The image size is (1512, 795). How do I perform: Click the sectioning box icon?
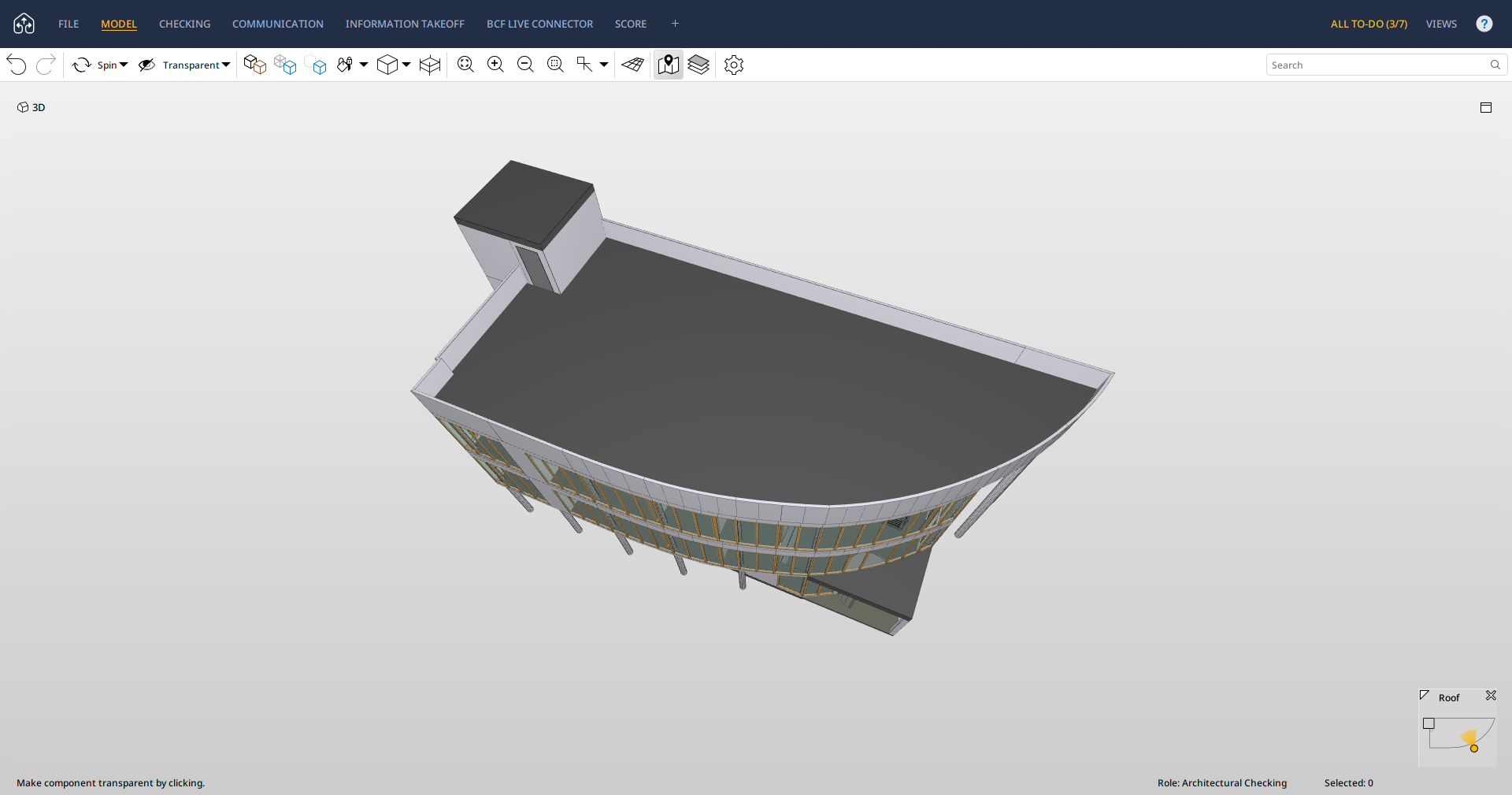pyautogui.click(x=430, y=65)
